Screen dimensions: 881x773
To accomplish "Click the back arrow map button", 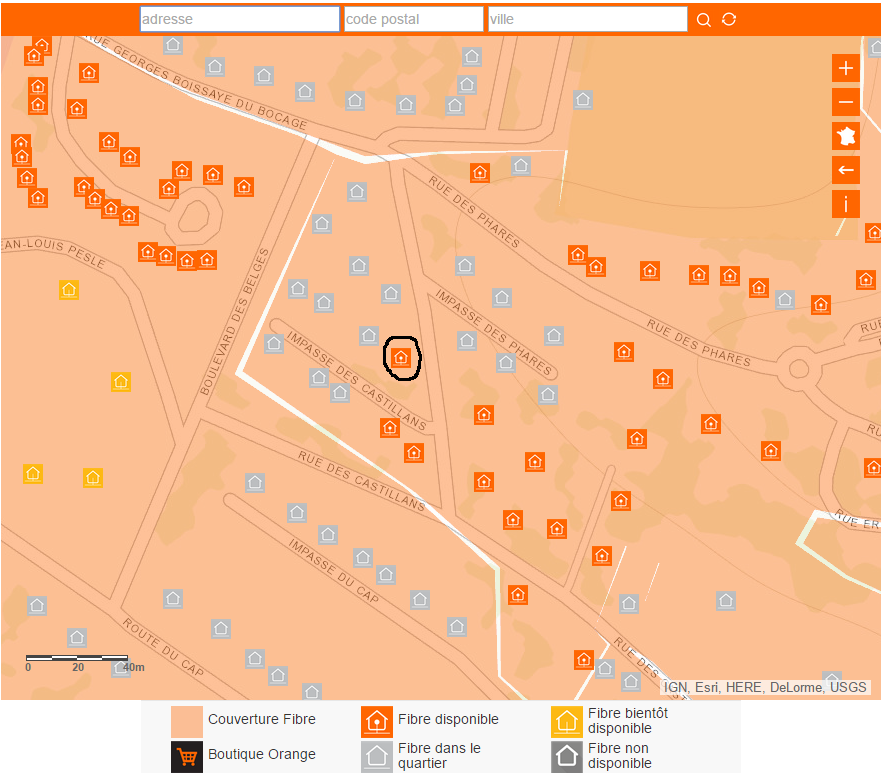I will click(846, 170).
